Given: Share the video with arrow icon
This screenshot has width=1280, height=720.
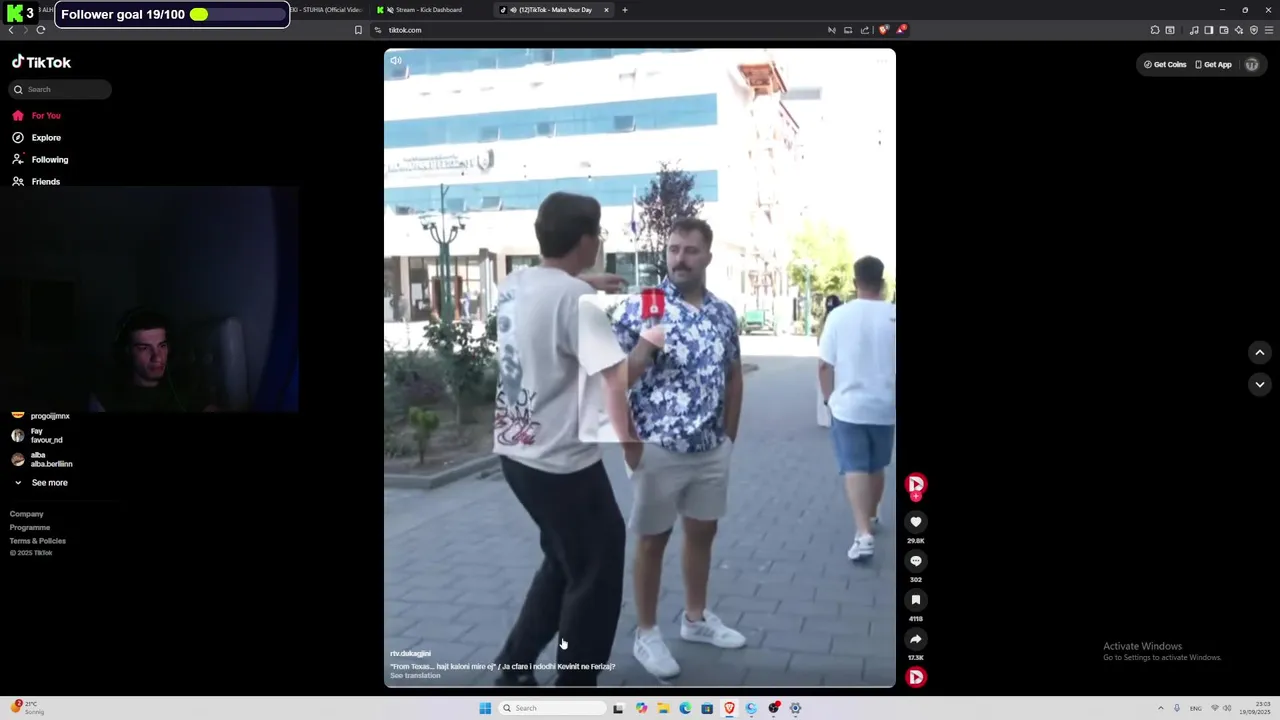Looking at the screenshot, I should point(915,639).
